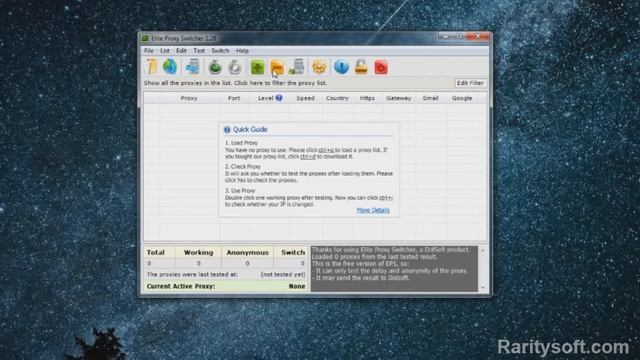Open the Edit menu

pyautogui.click(x=181, y=51)
